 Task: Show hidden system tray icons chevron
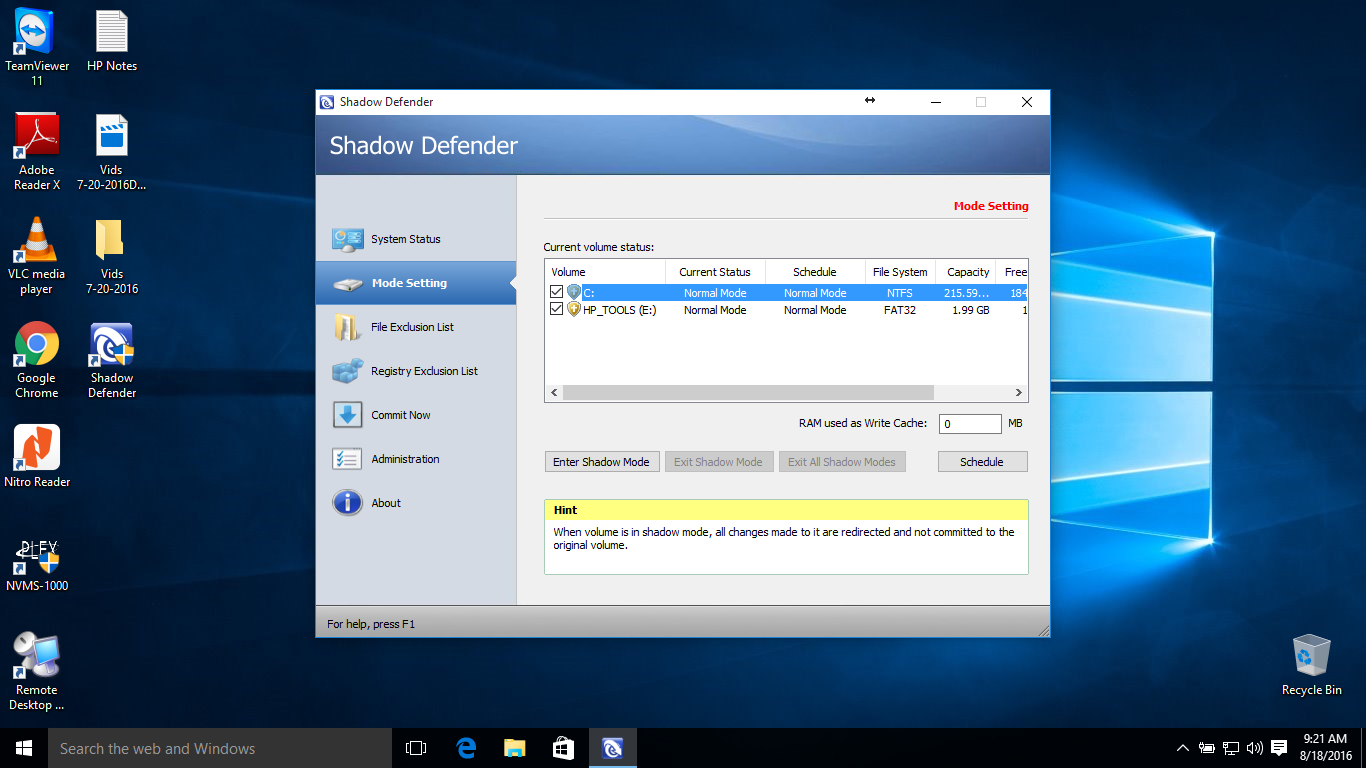point(1182,748)
